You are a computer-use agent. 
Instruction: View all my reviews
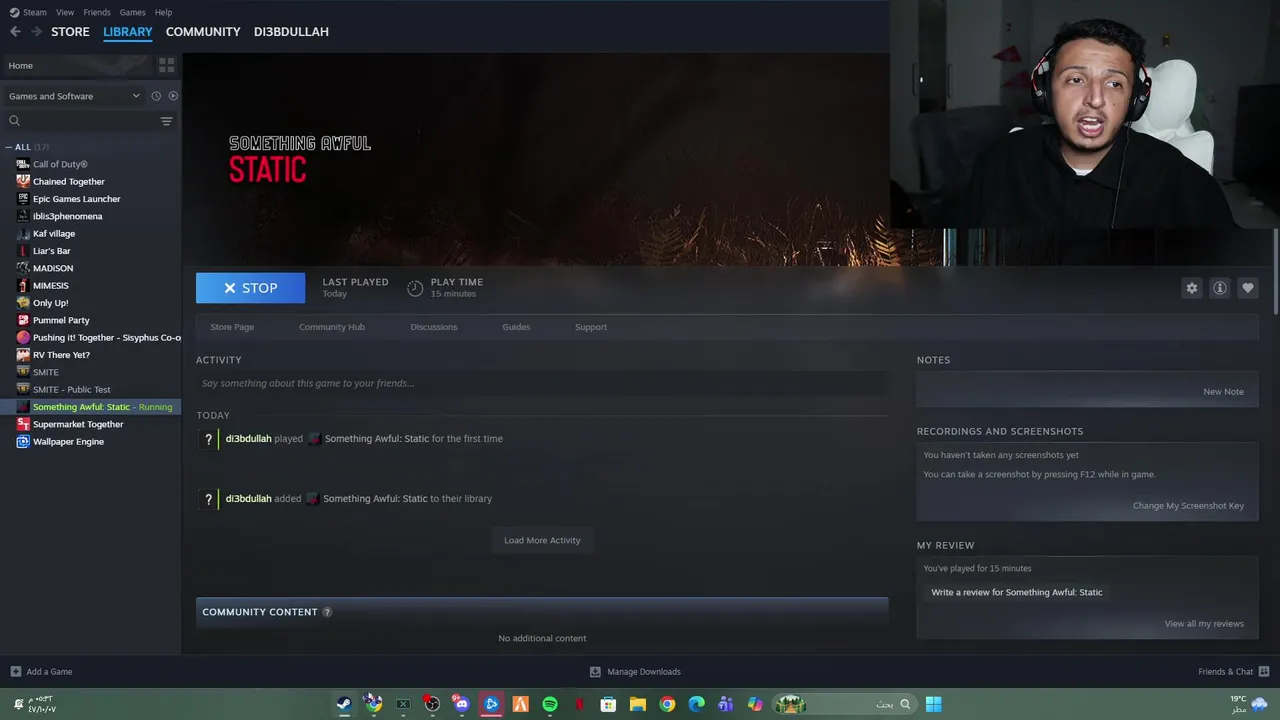(x=1204, y=624)
